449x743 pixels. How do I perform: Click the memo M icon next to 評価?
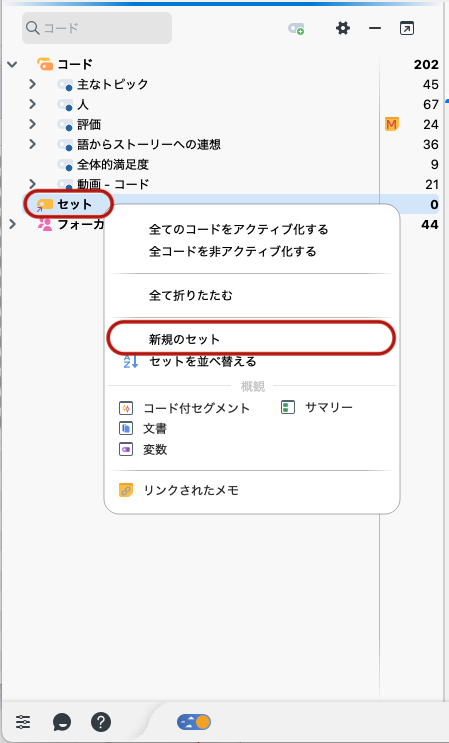click(391, 125)
